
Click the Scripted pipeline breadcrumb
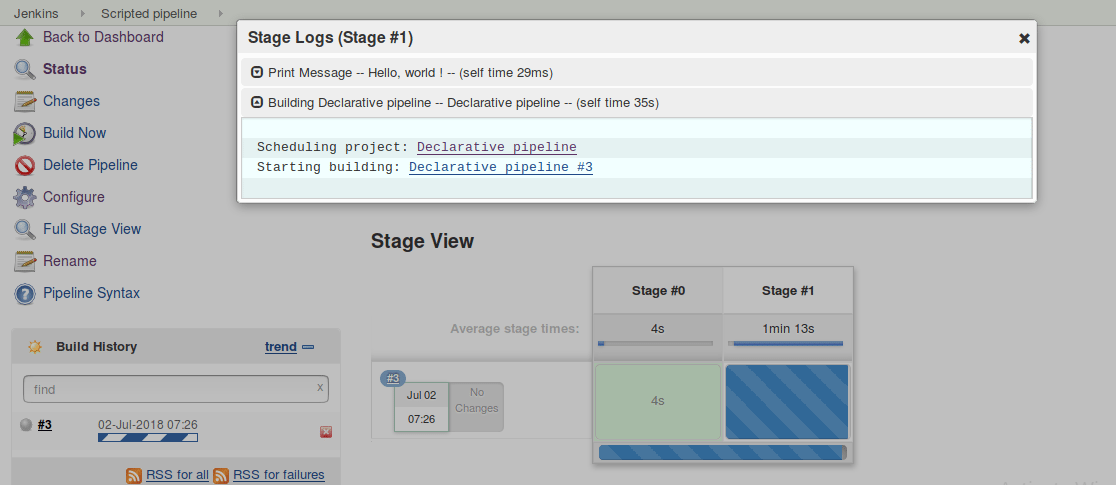tap(149, 14)
